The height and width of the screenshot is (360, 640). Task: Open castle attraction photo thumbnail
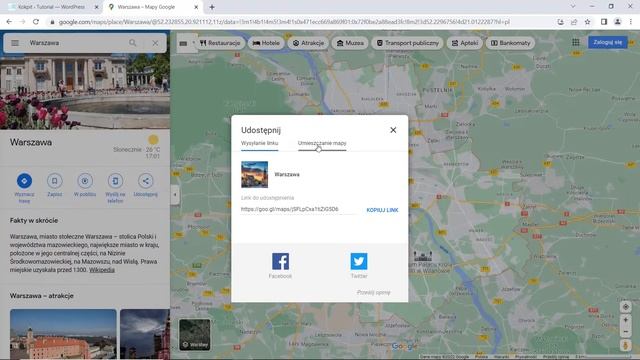tap(63, 334)
